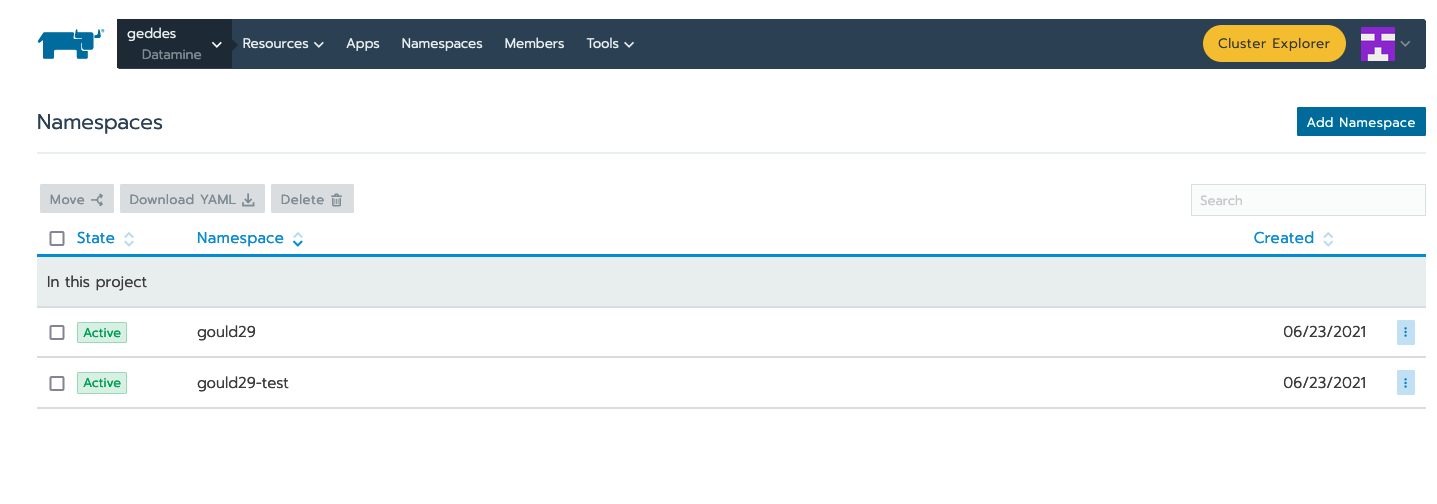Focus the namespace Search field
Image resolution: width=1437 pixels, height=504 pixels.
click(x=1307, y=200)
